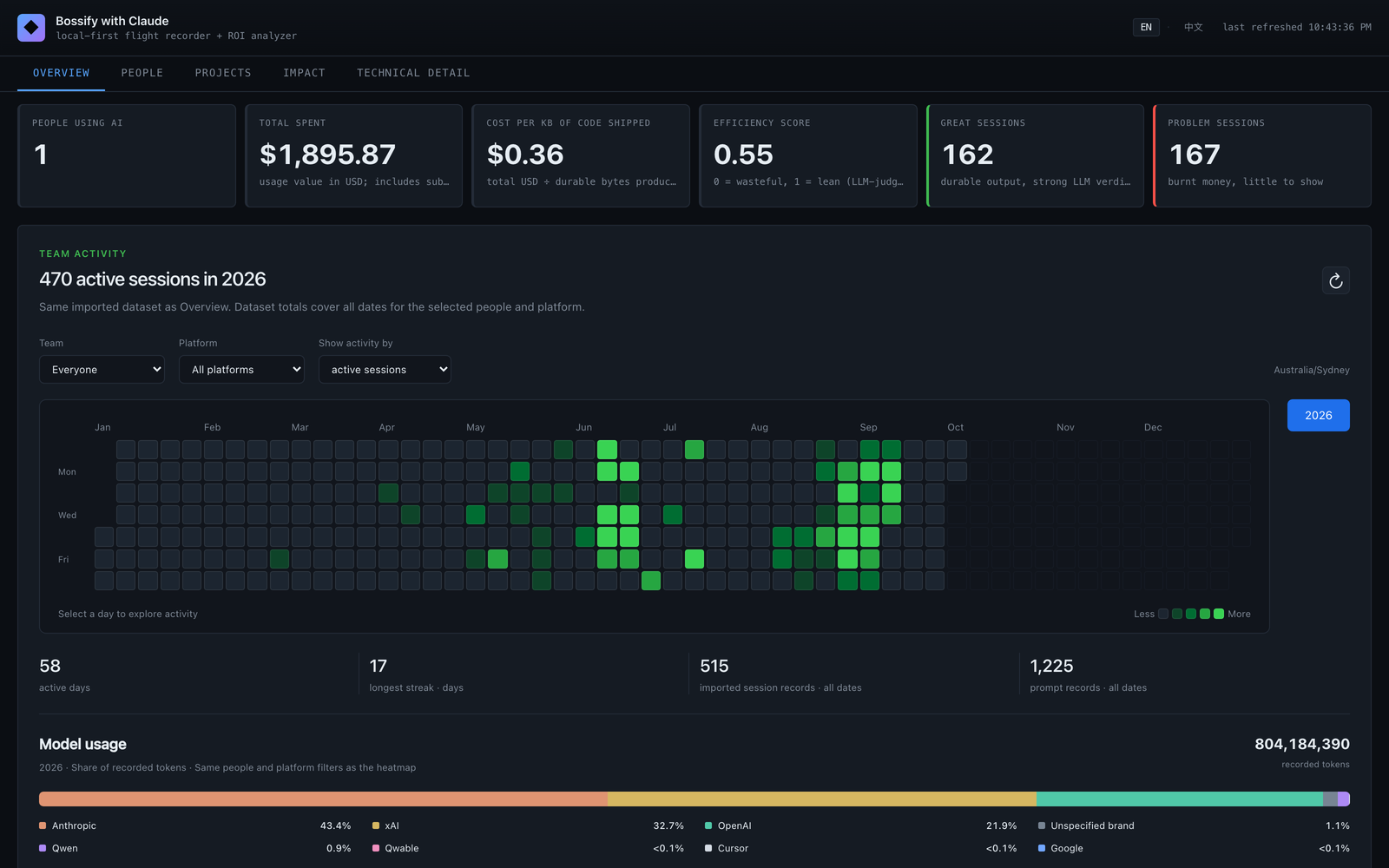Select the Technical Detail tab
Screen dimensions: 1389x868
click(x=413, y=73)
